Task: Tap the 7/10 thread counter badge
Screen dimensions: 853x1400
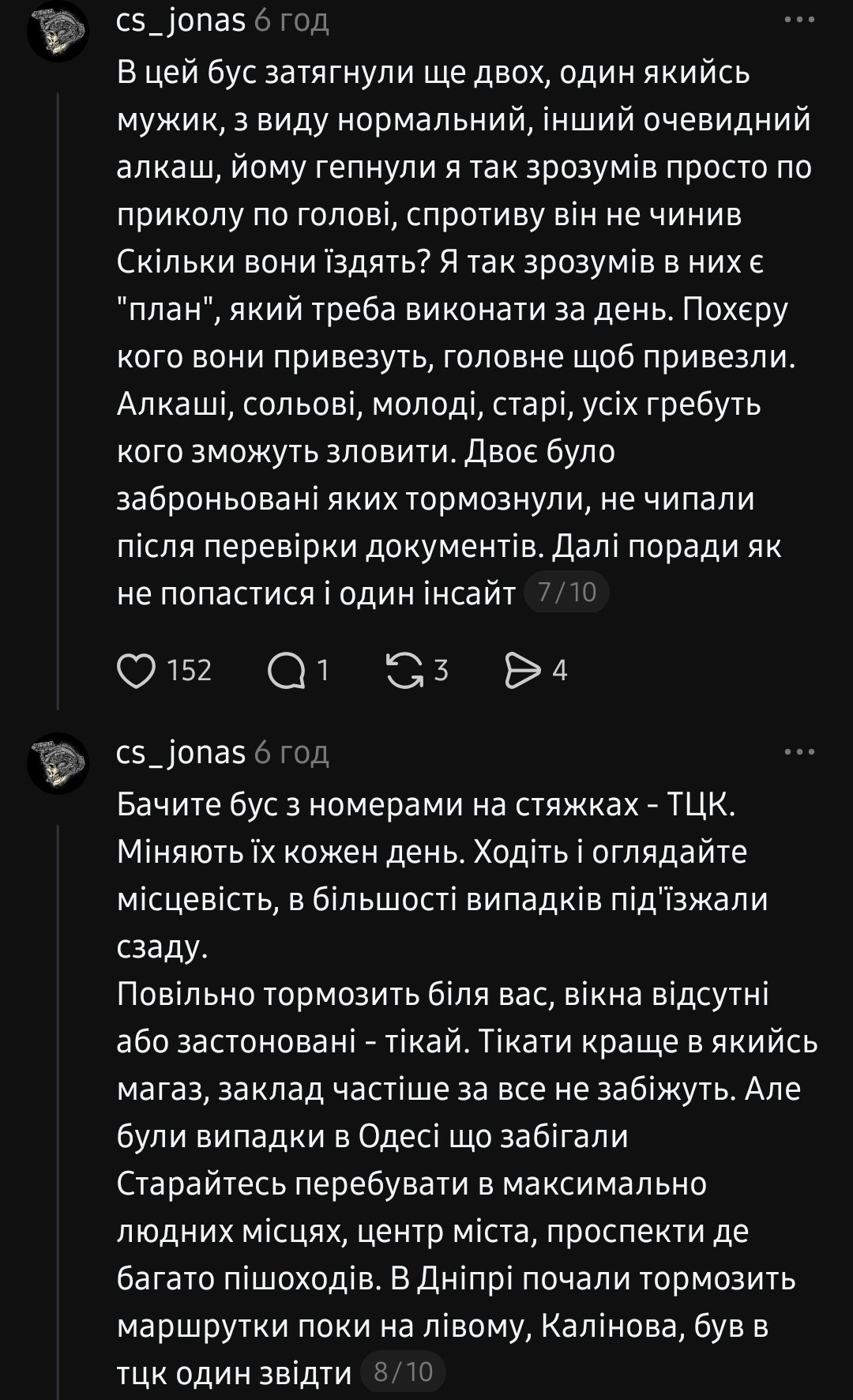Action: pos(566,592)
